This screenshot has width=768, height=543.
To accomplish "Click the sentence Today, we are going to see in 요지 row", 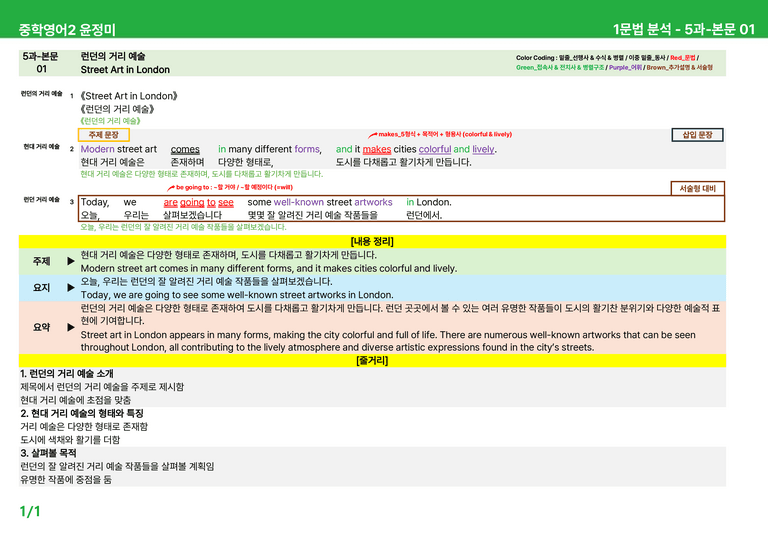I will (237, 295).
